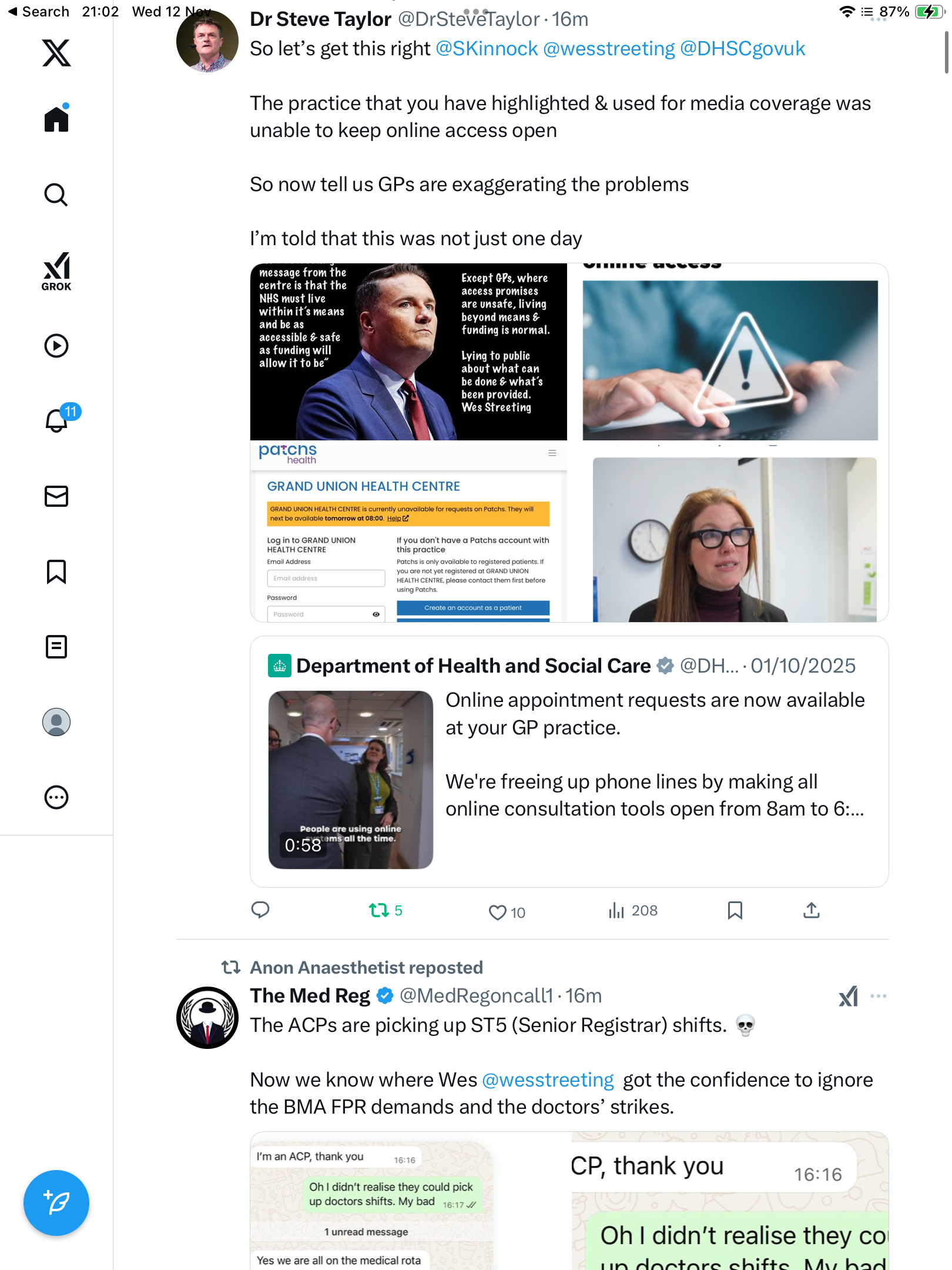Bookmark Dr Steve Taylor's post
Image resolution: width=952 pixels, height=1270 pixels.
pos(735,911)
